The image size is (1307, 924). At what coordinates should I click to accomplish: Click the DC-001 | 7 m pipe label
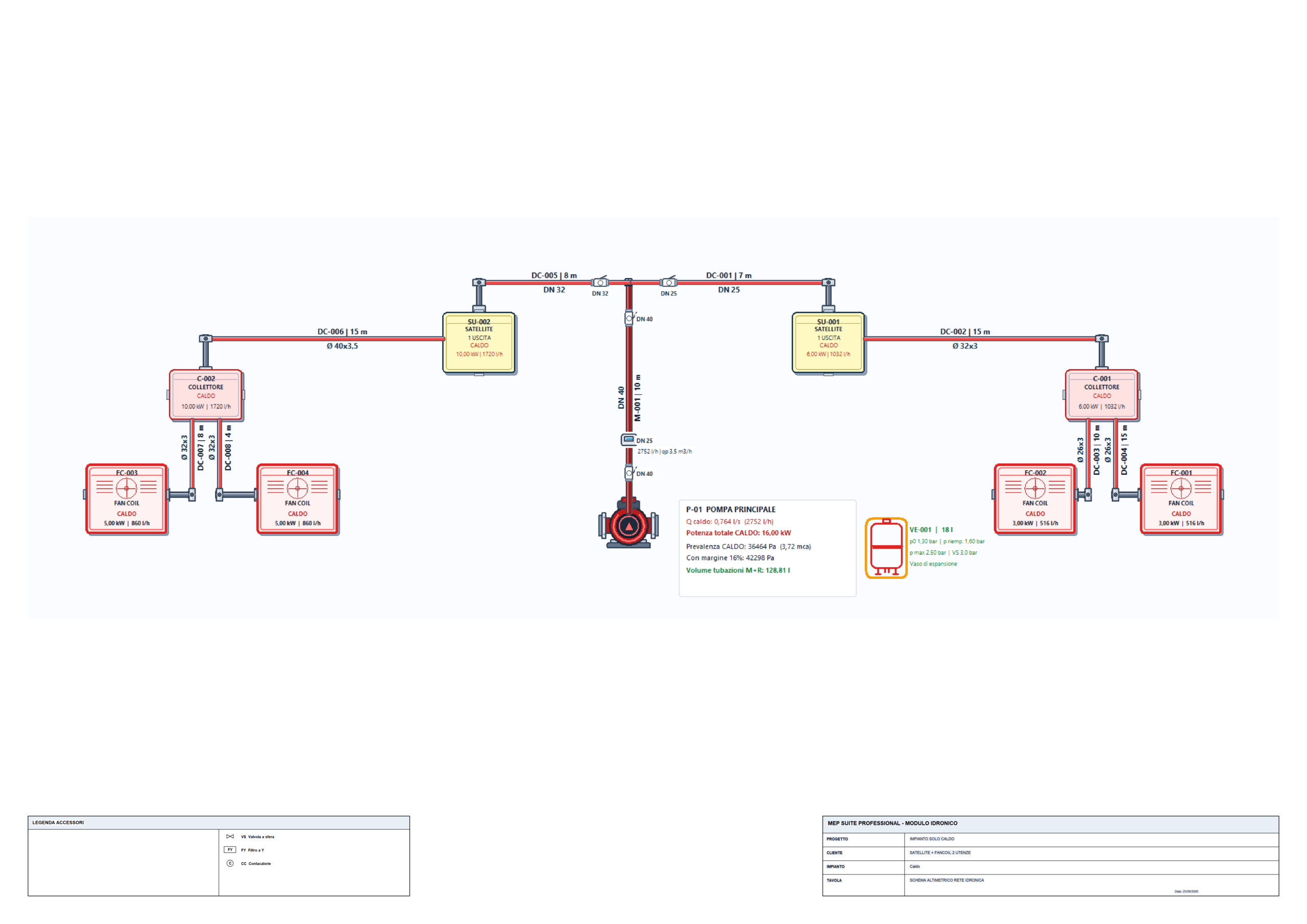[729, 275]
